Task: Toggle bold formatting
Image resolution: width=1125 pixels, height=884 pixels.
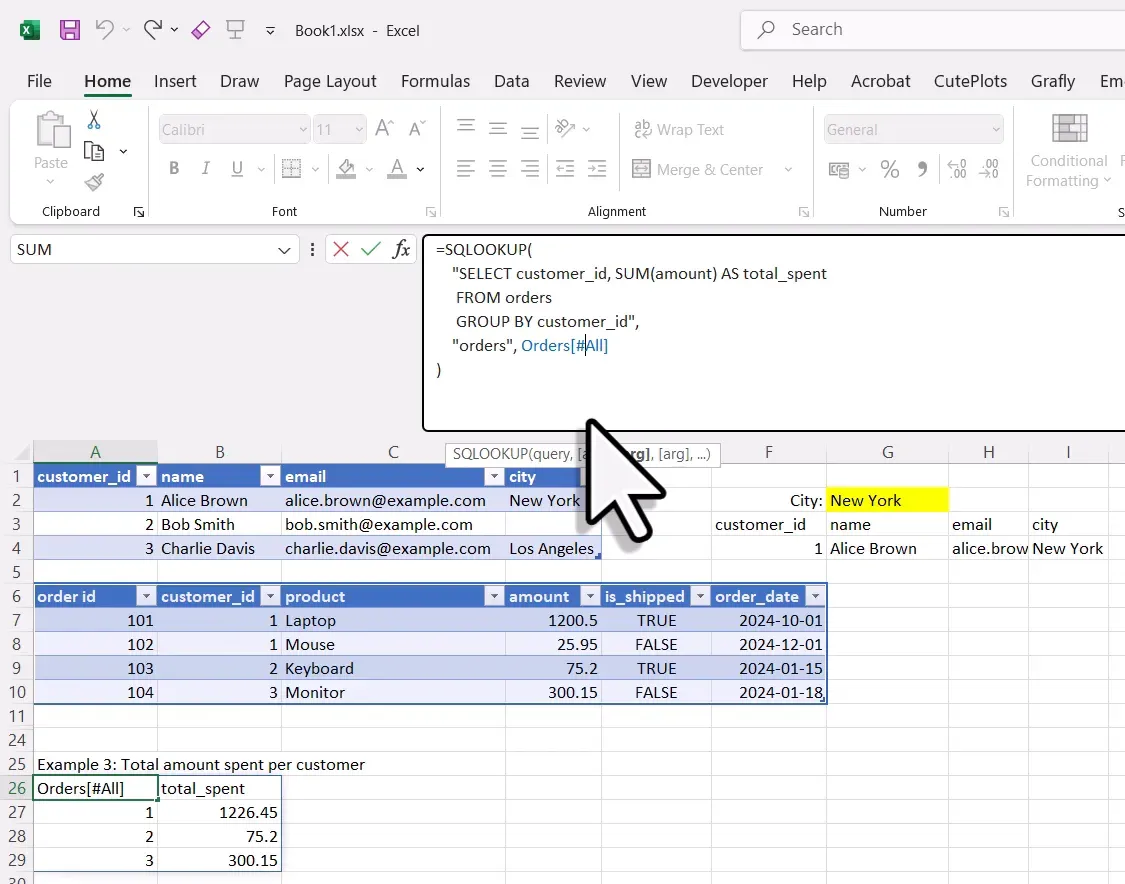Action: coord(173,168)
